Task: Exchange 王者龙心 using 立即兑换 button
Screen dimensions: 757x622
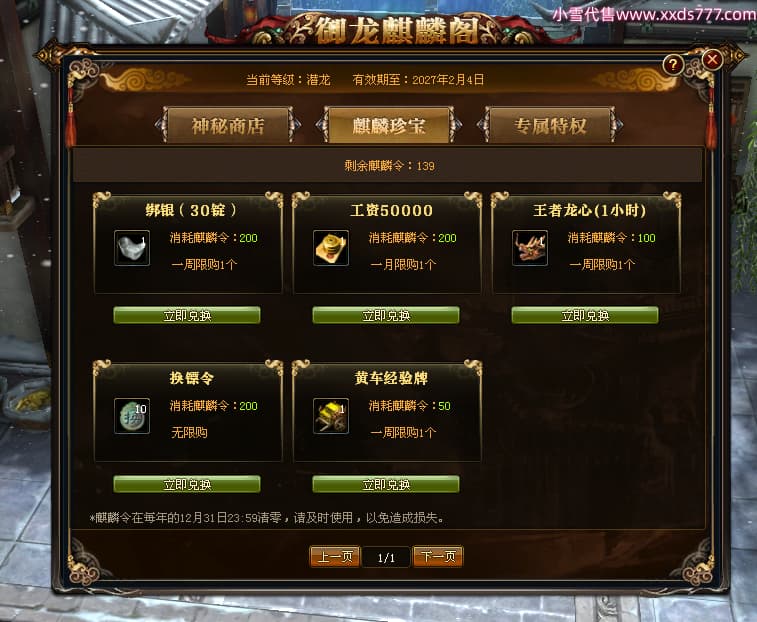Action: (x=585, y=315)
